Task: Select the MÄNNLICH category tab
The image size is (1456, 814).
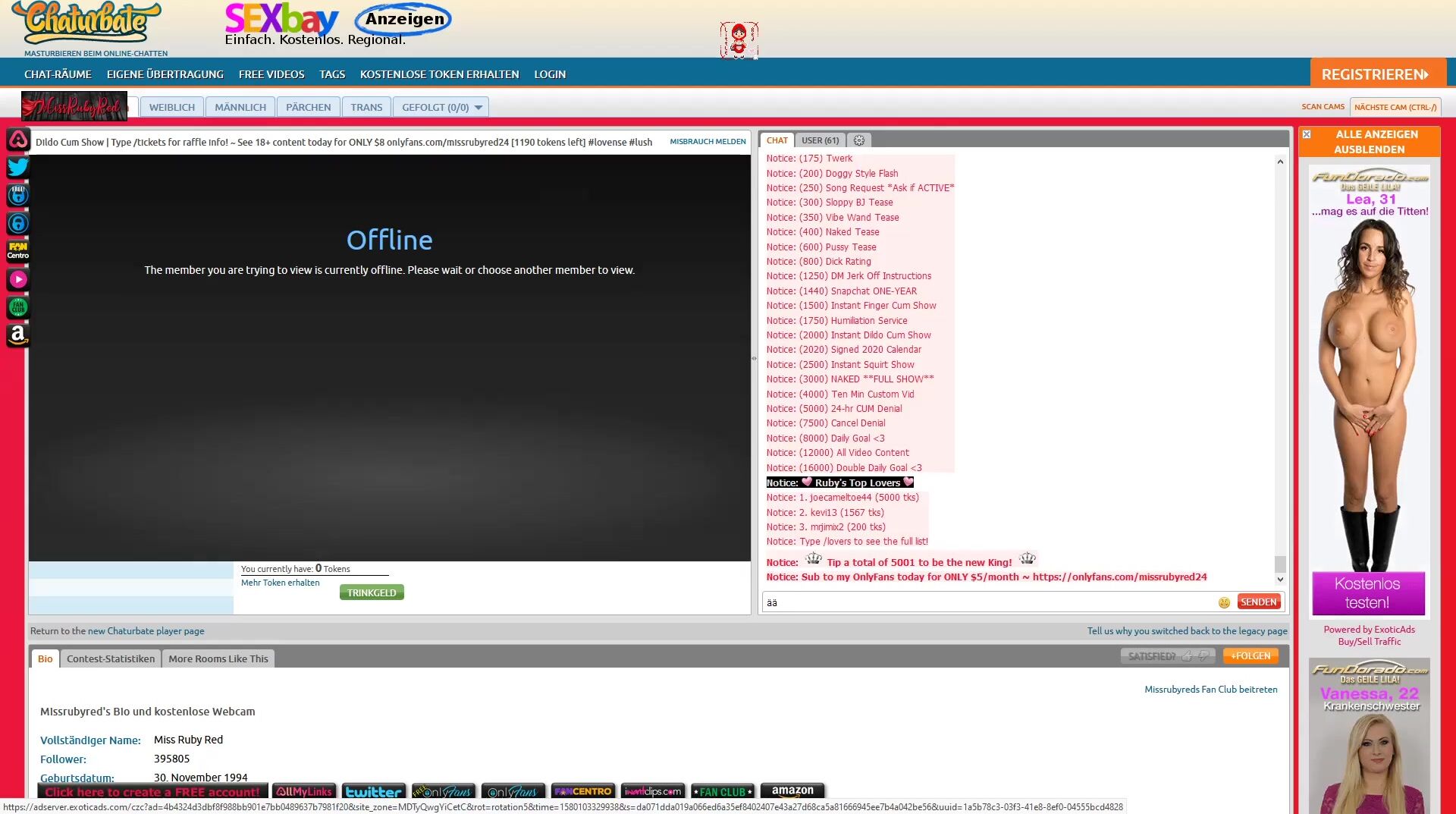Action: coord(240,107)
